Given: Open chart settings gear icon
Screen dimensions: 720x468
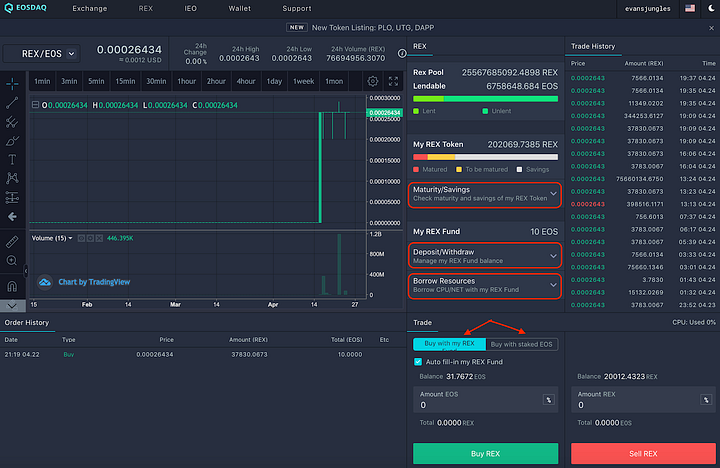Looking at the screenshot, I should pyautogui.click(x=373, y=81).
